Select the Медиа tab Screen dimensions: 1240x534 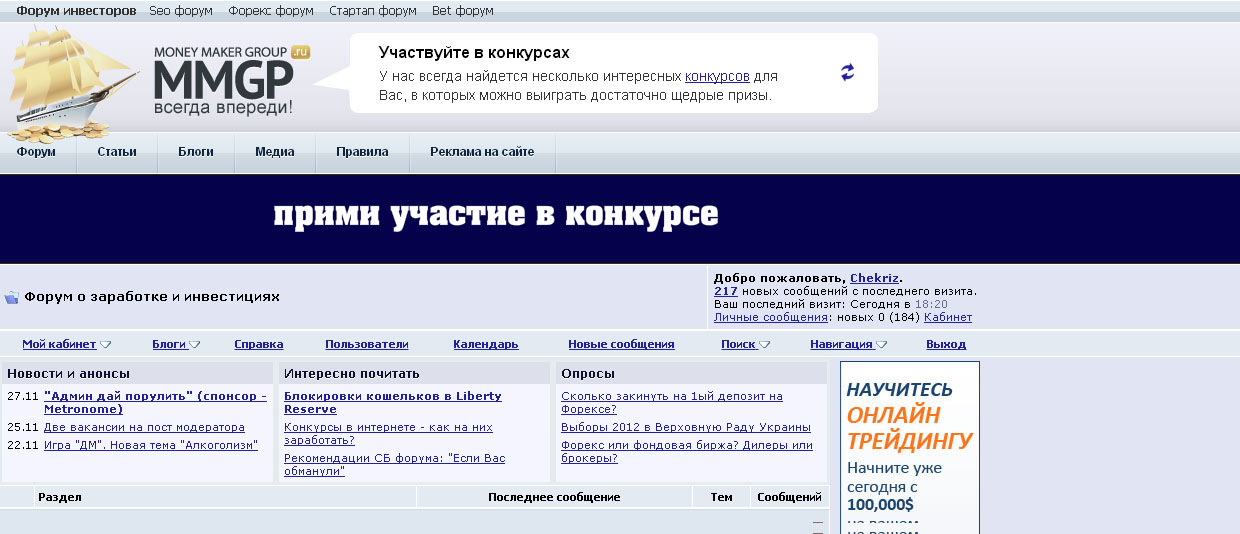point(274,152)
